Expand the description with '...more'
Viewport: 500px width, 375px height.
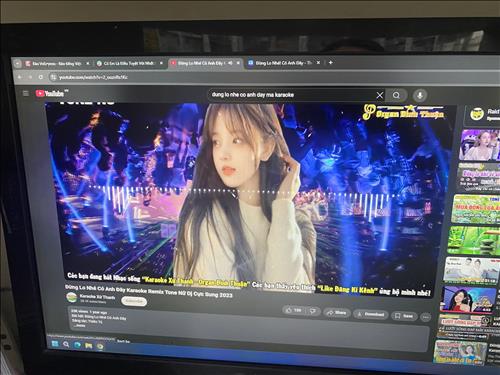80,325
